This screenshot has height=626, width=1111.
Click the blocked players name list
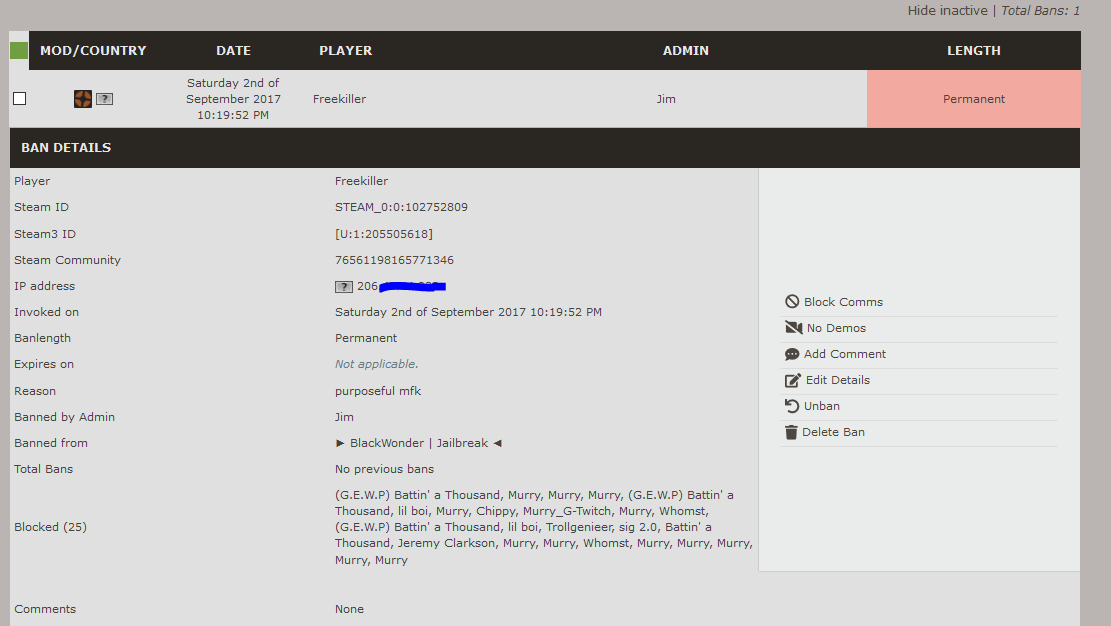[543, 527]
